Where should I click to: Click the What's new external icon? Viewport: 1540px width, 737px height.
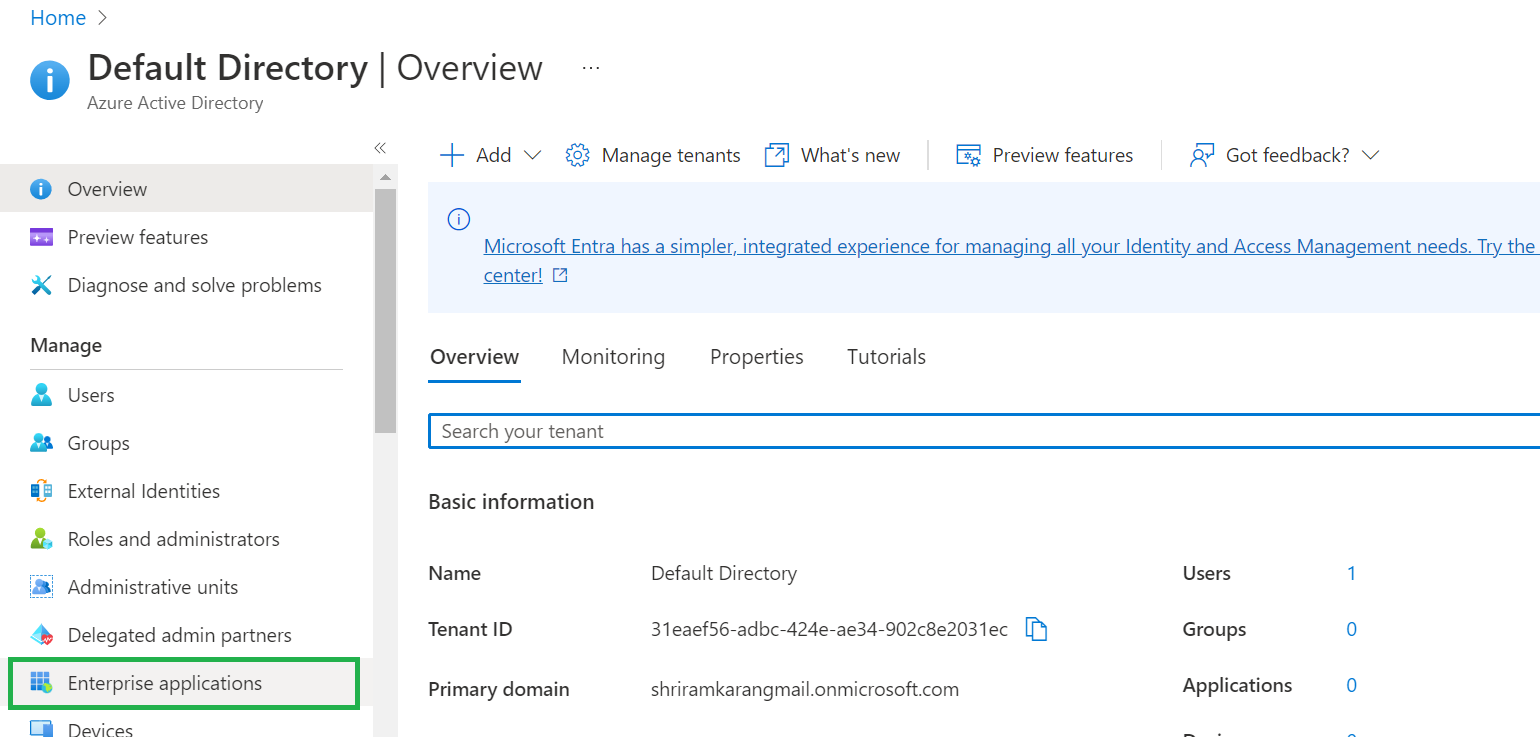[x=777, y=155]
